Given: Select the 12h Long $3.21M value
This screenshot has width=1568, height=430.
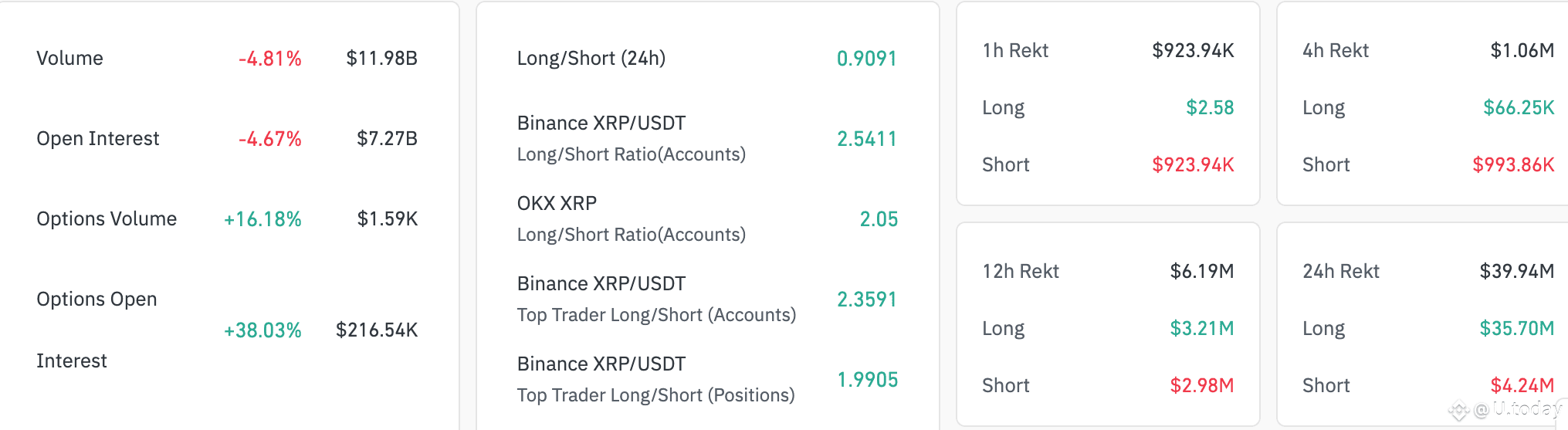Looking at the screenshot, I should 1202,329.
